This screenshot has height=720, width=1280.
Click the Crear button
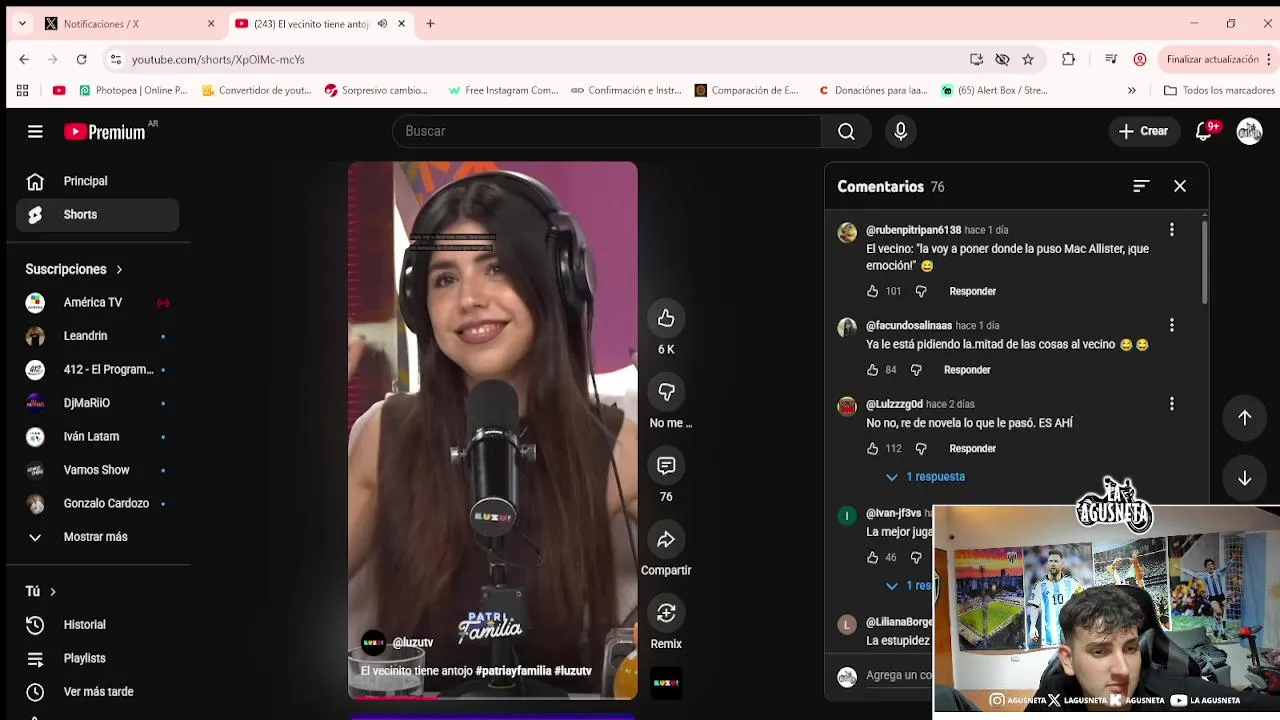coord(1143,131)
